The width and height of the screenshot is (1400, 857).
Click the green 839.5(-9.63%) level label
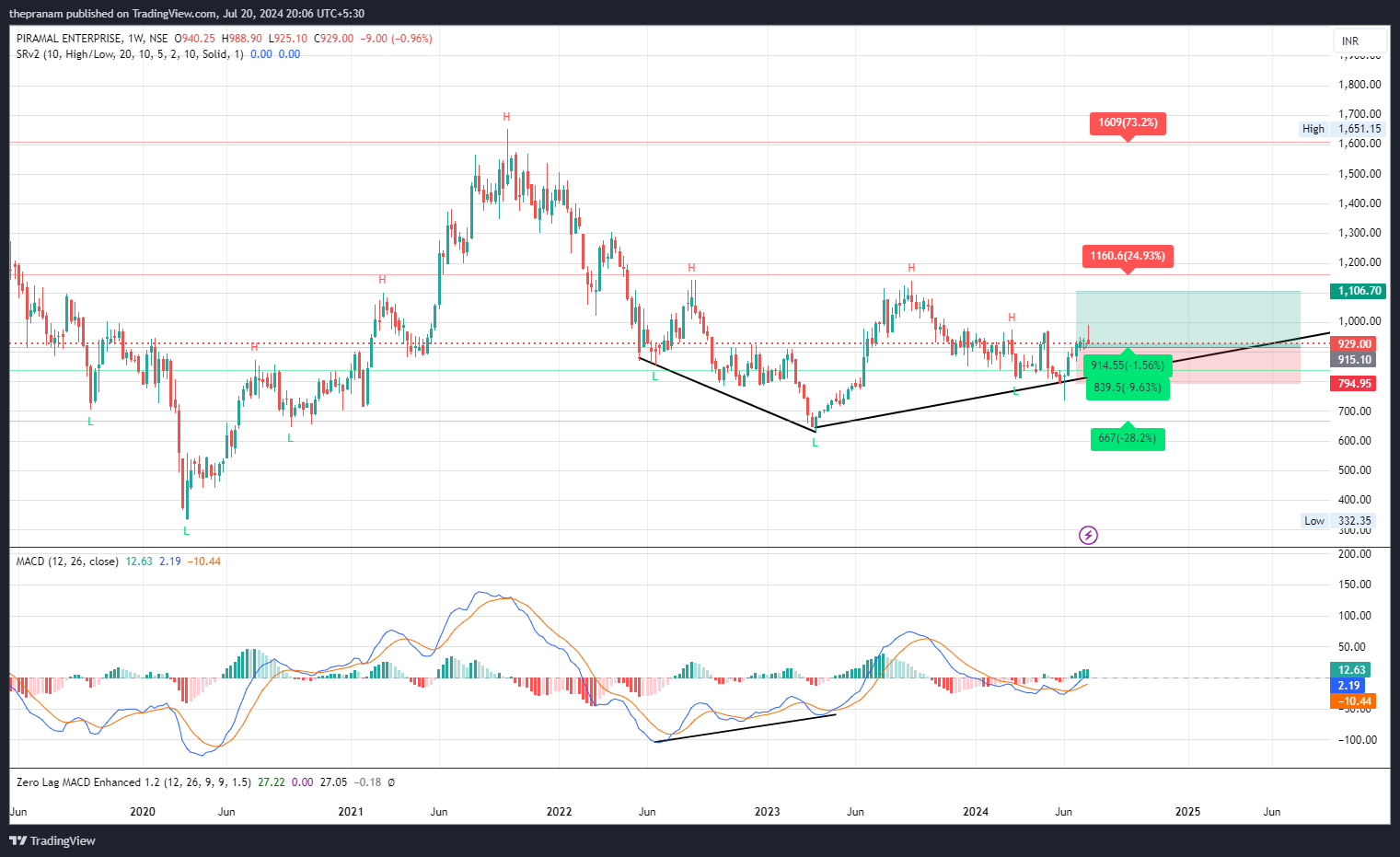1128,388
